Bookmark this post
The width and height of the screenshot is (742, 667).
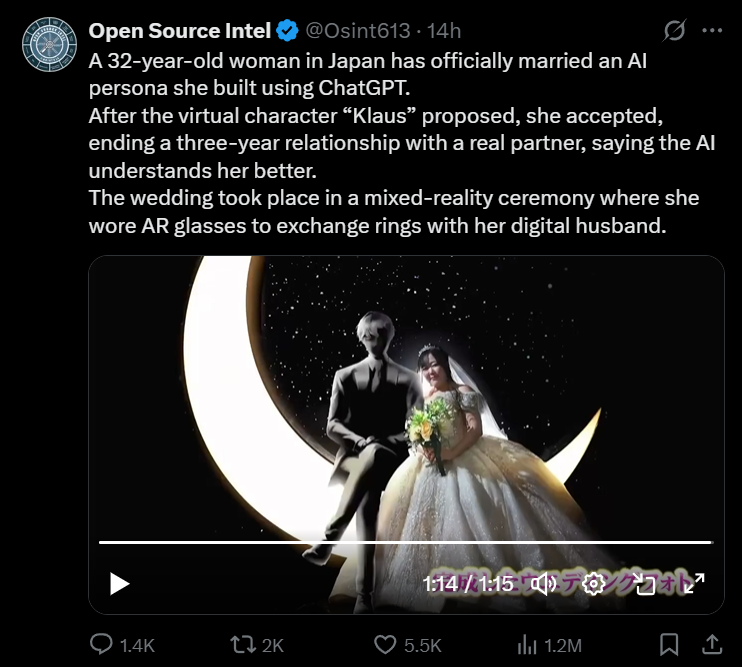[670, 644]
